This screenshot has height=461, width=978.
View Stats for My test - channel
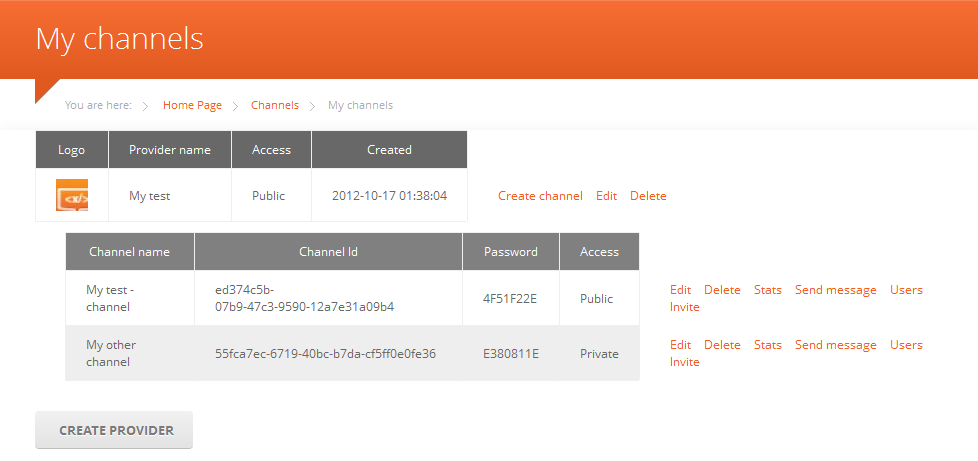[768, 290]
